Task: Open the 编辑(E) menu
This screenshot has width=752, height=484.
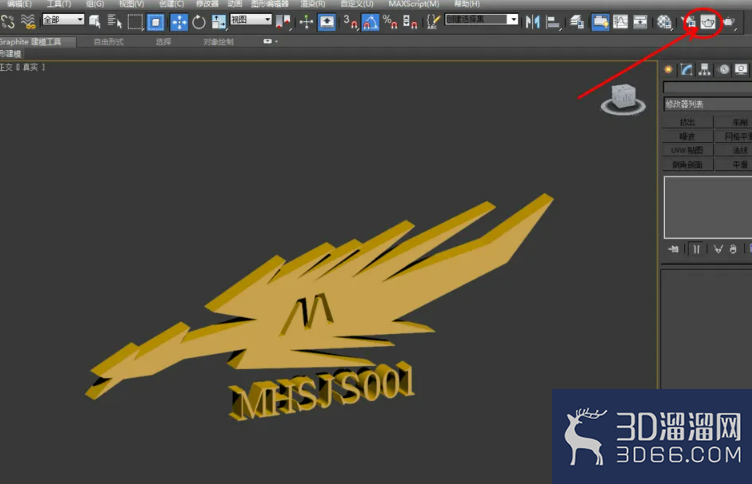Action: tap(19, 4)
